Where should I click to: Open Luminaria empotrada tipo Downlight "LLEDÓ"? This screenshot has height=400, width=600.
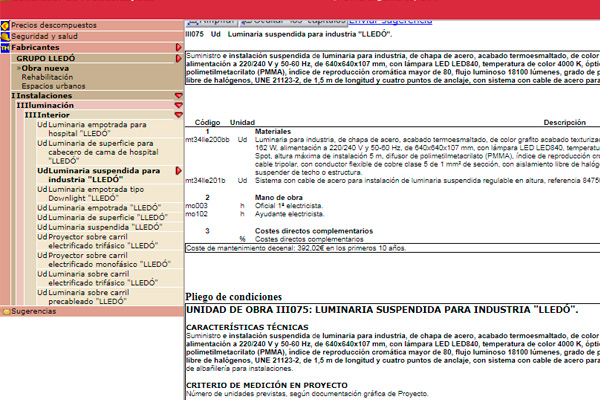tap(96, 194)
